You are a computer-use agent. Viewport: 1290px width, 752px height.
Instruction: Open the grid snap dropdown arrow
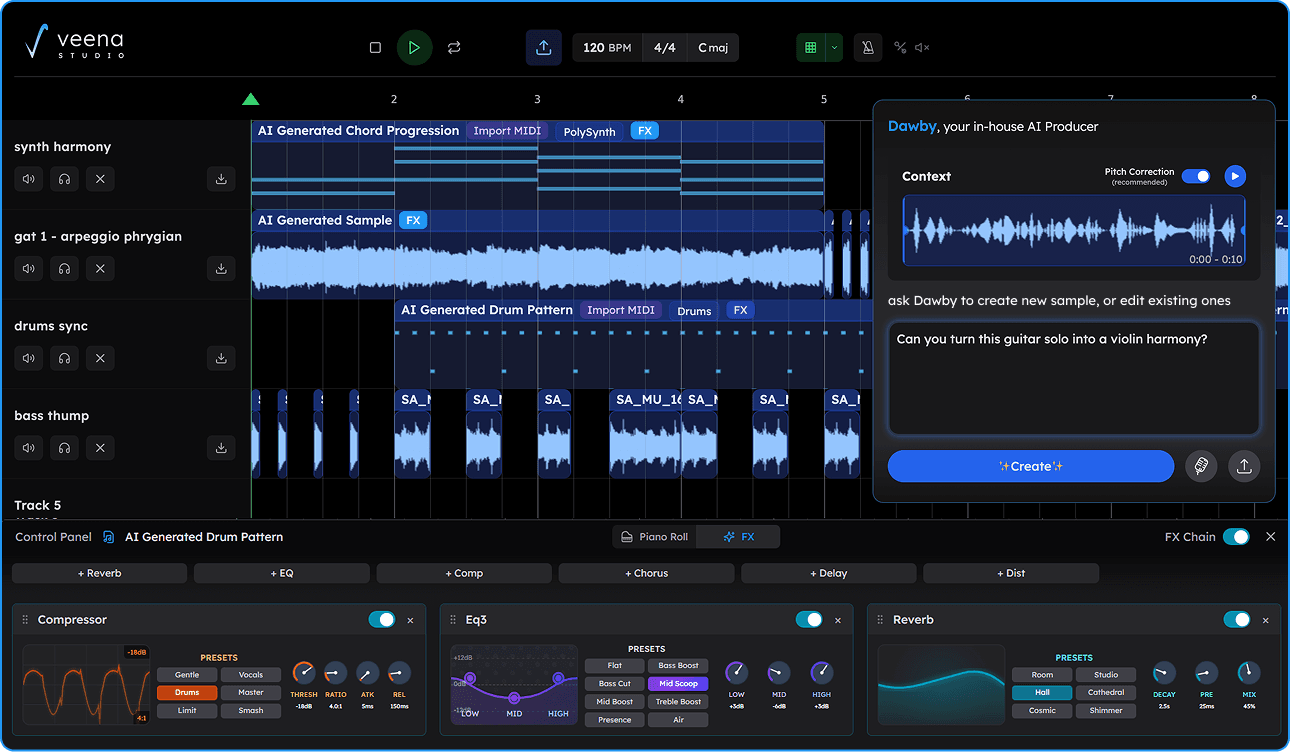coord(834,47)
